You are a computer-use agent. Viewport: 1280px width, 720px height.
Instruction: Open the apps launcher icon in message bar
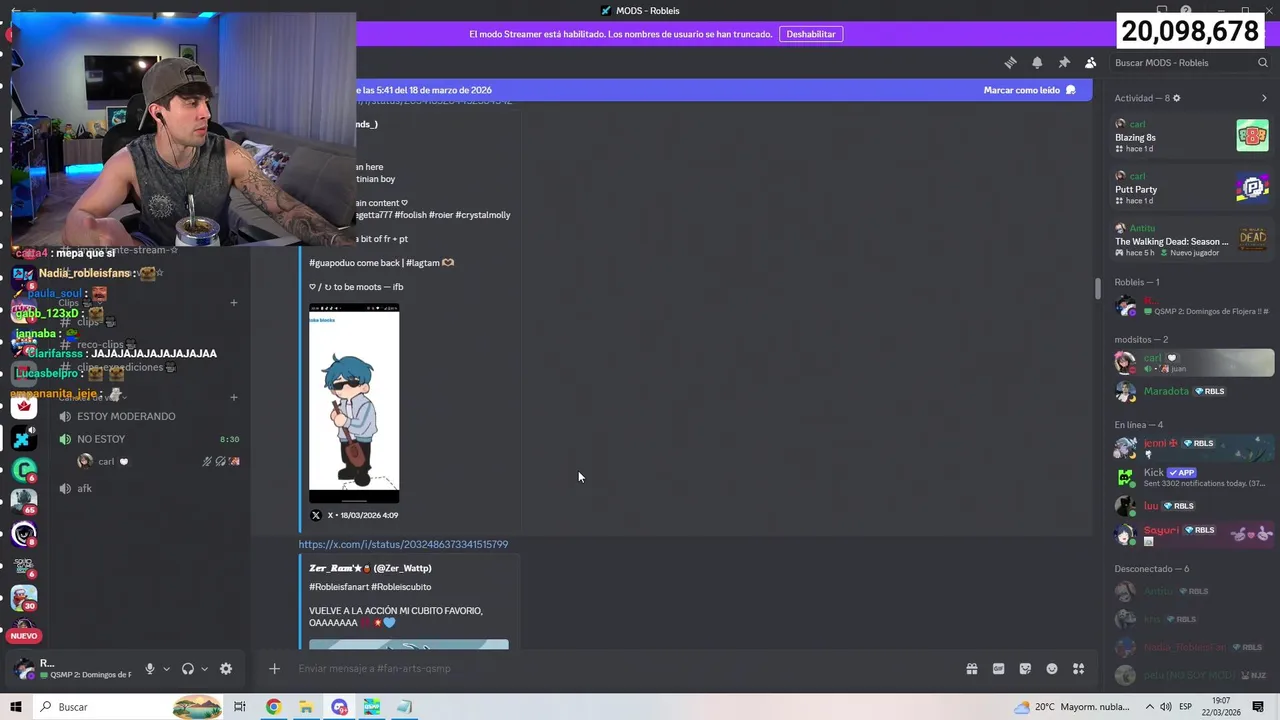[x=1079, y=669]
